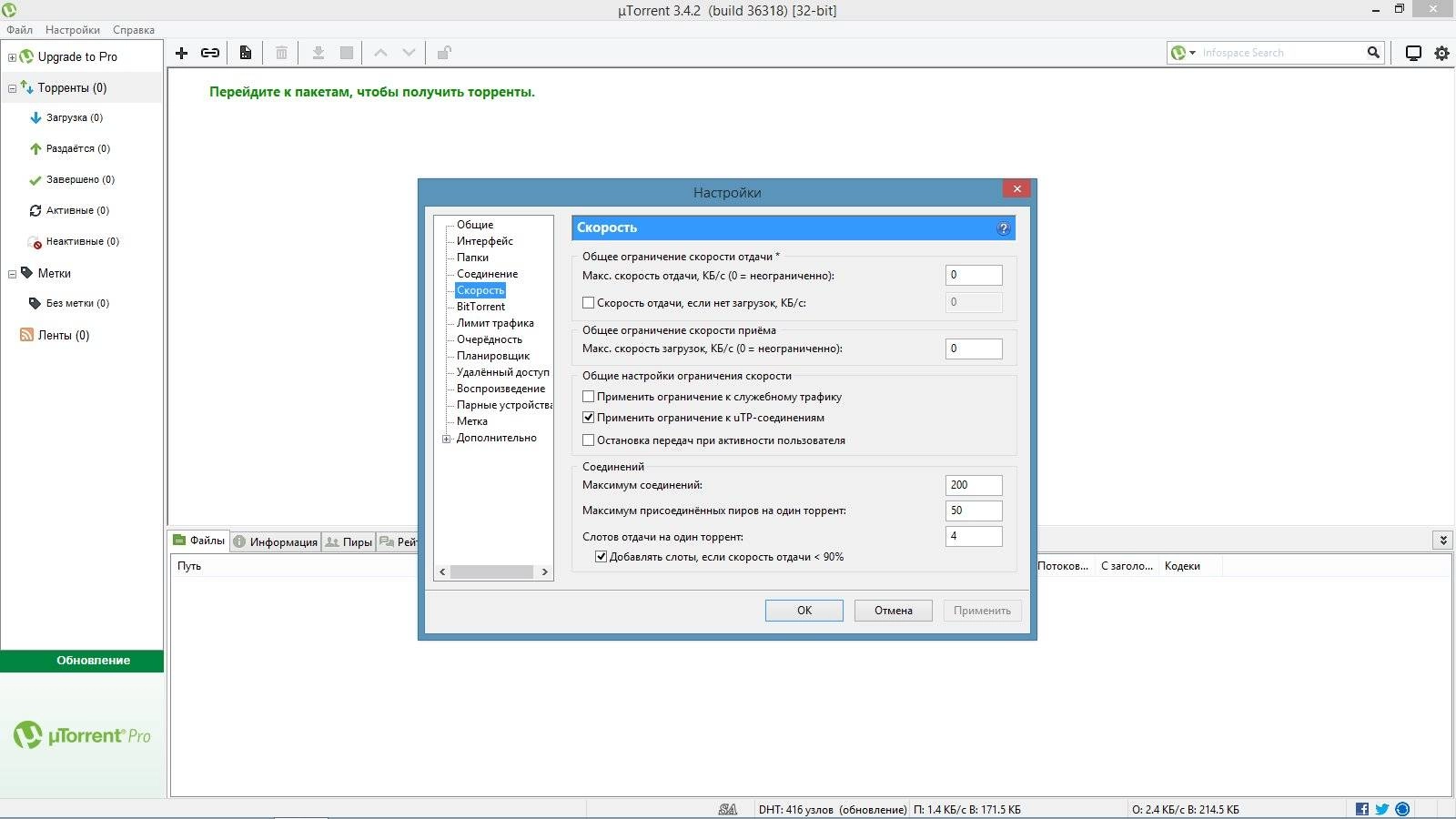Collapse Метки tree node

click(x=12, y=274)
